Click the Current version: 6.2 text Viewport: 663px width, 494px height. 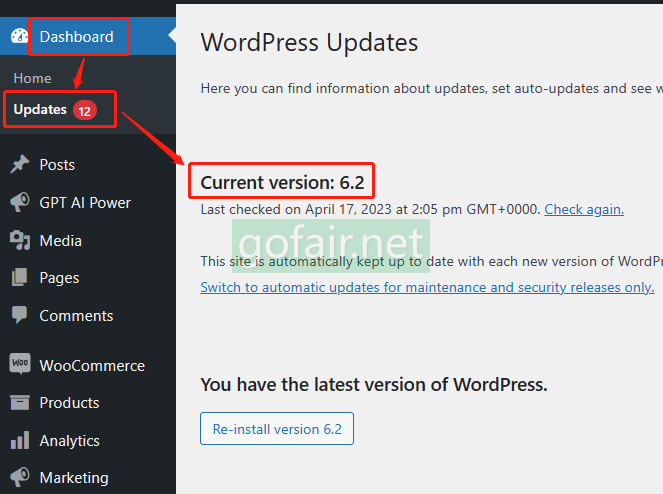(x=282, y=183)
